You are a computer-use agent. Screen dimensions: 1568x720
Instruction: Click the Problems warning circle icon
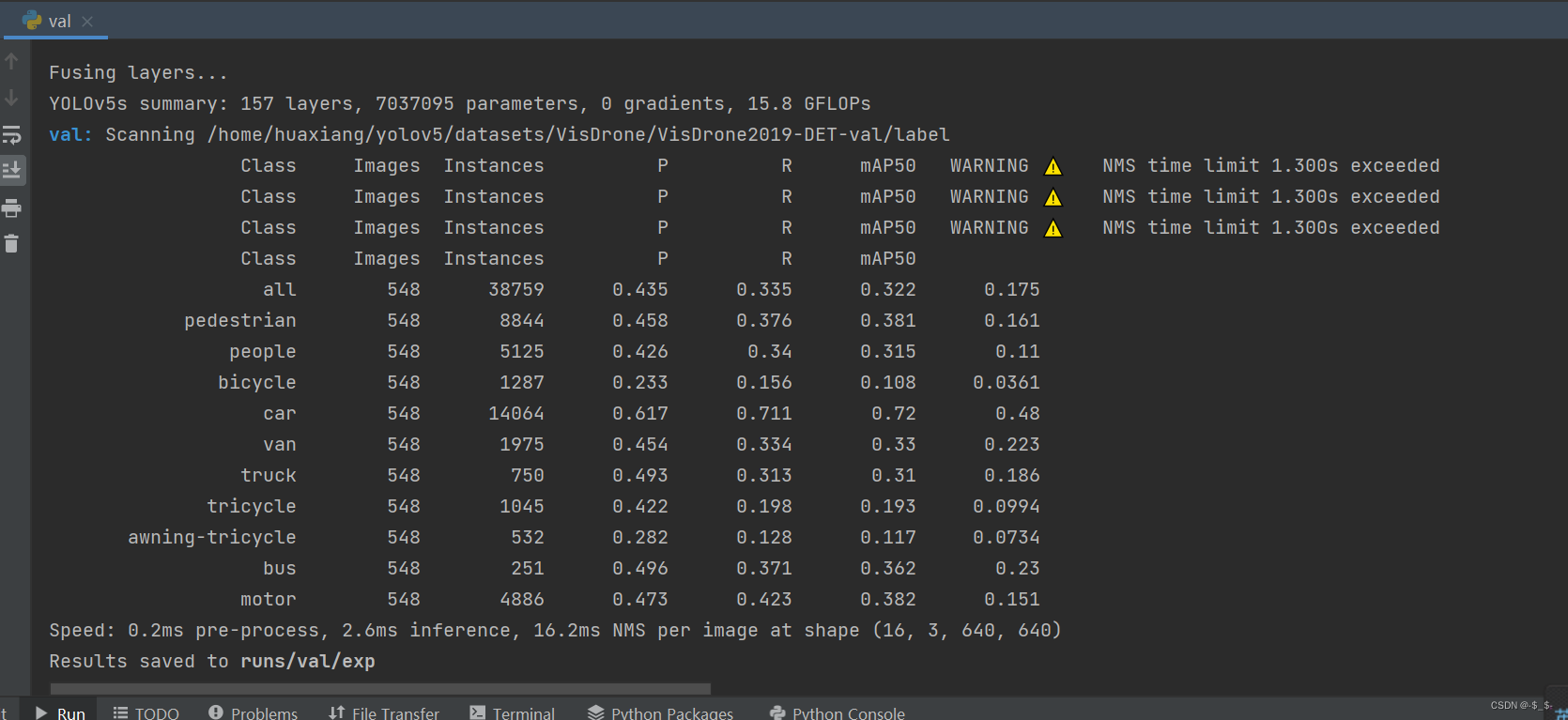coord(216,712)
